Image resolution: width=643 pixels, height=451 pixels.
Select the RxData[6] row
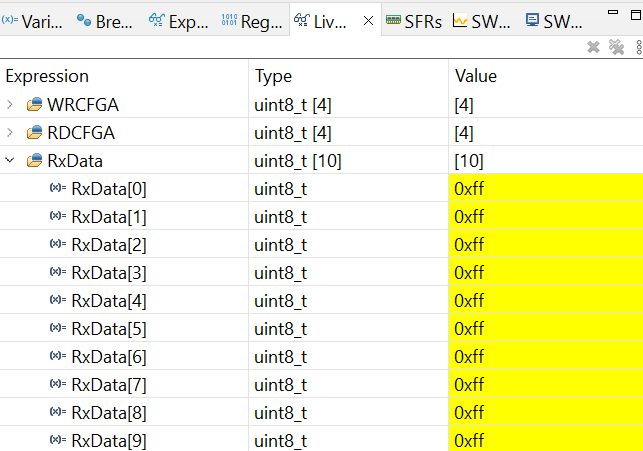pos(322,356)
